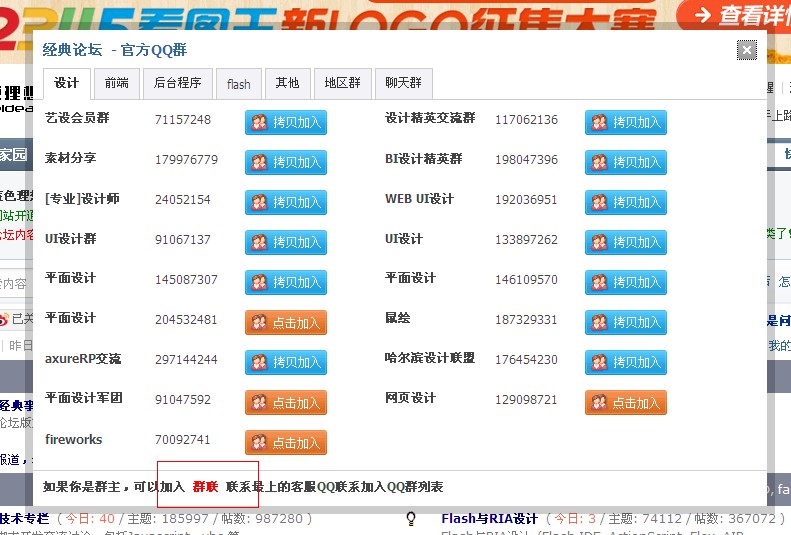Click 拷贝加入 for 艺设会员群
Screen dimensions: 791x535
pyautogui.click(x=286, y=122)
